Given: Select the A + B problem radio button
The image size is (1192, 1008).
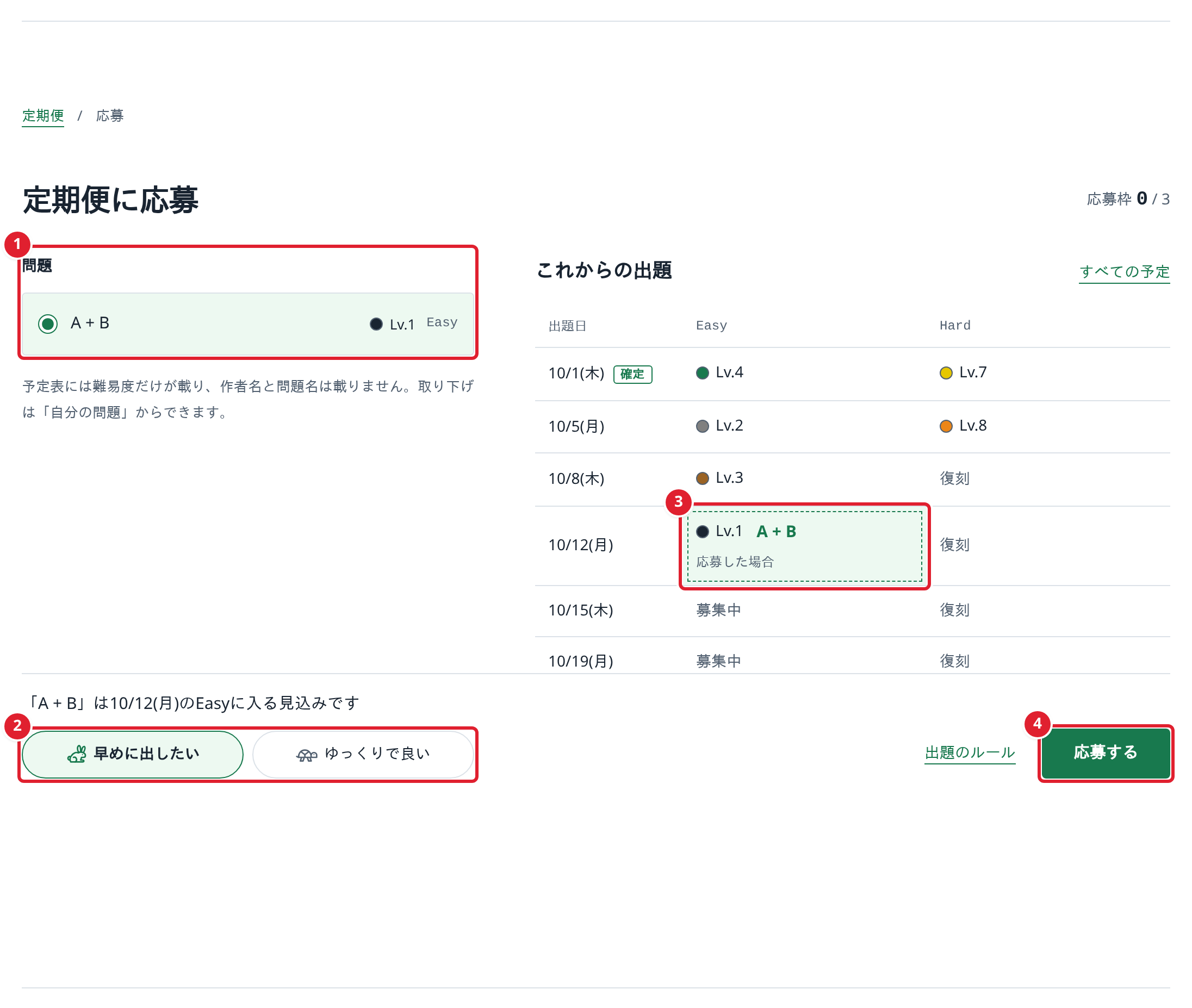Looking at the screenshot, I should point(47,324).
